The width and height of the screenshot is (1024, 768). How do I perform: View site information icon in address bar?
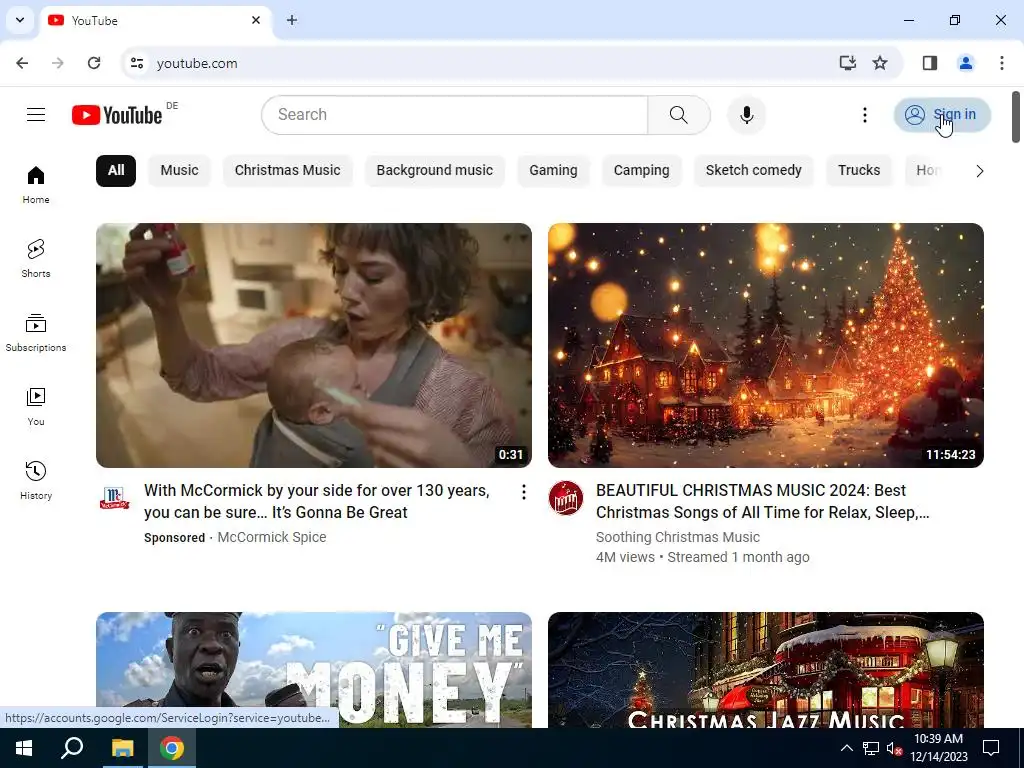tap(136, 63)
